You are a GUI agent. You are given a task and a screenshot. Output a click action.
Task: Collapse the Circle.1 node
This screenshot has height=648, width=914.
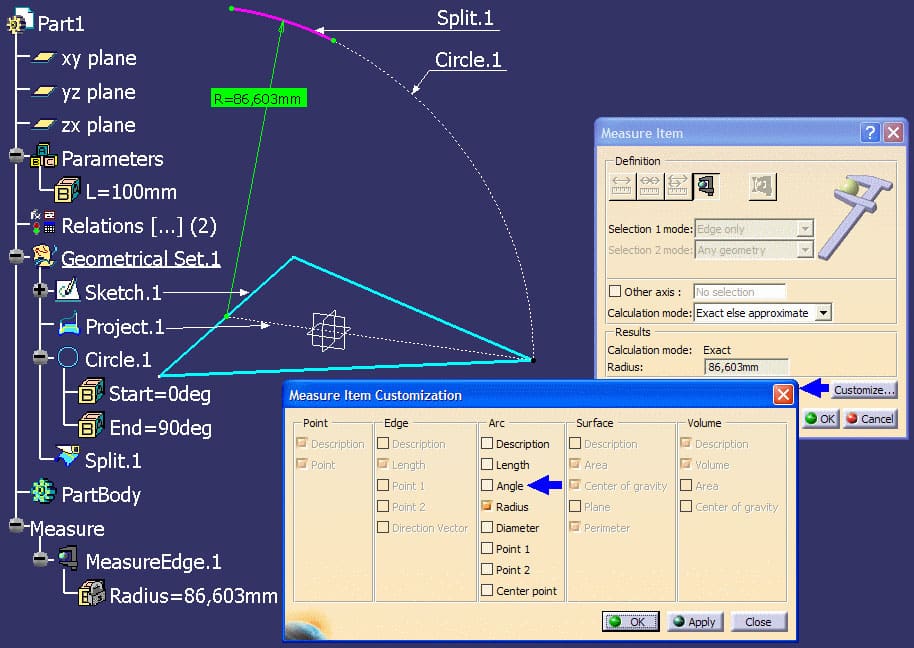point(40,357)
